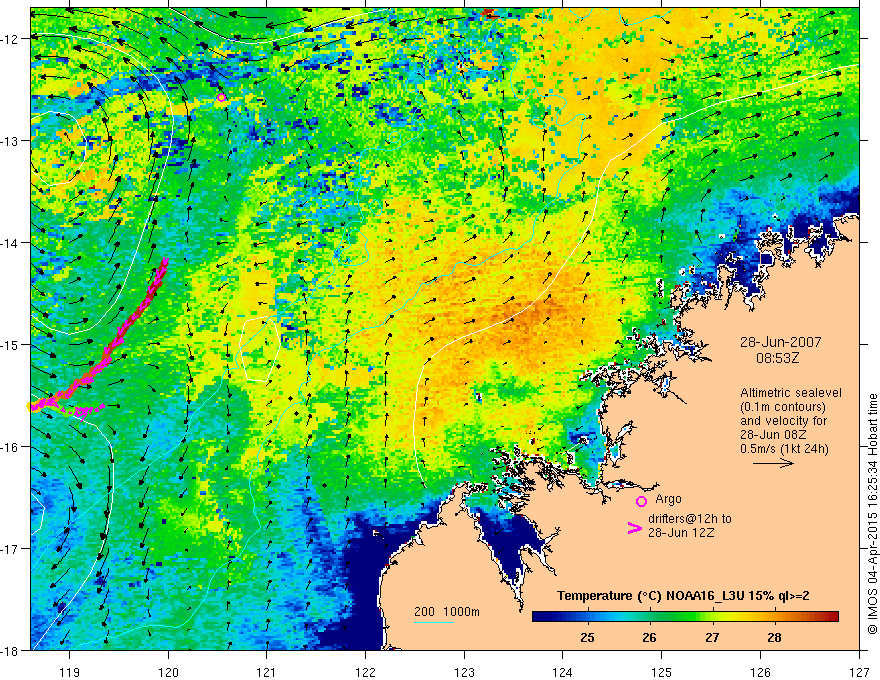
Task: Click the temperature color bar
Action: 685,617
